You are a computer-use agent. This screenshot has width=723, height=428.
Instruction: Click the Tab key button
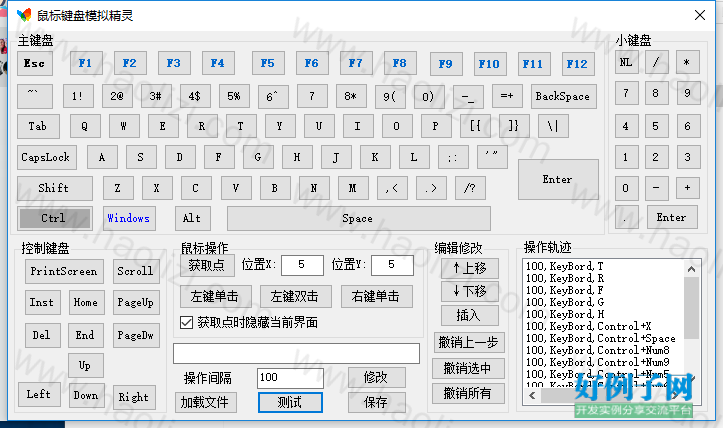38,126
